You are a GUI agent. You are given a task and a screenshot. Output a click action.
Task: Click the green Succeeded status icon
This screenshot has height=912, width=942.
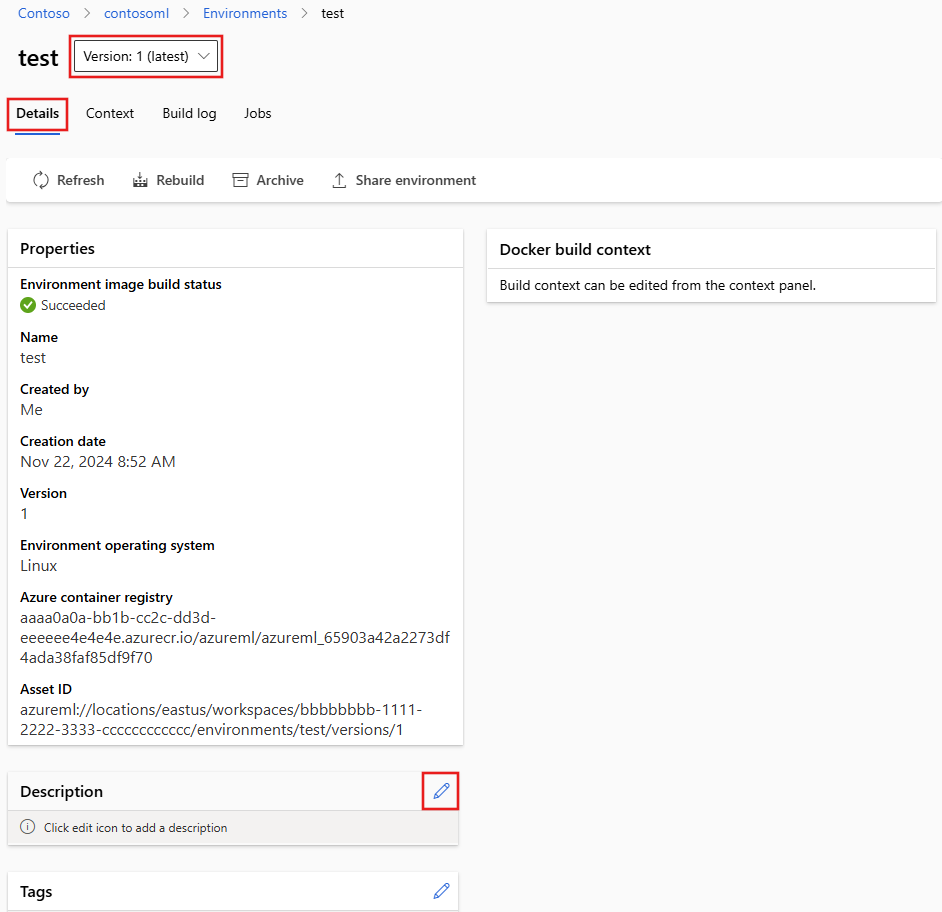[28, 305]
